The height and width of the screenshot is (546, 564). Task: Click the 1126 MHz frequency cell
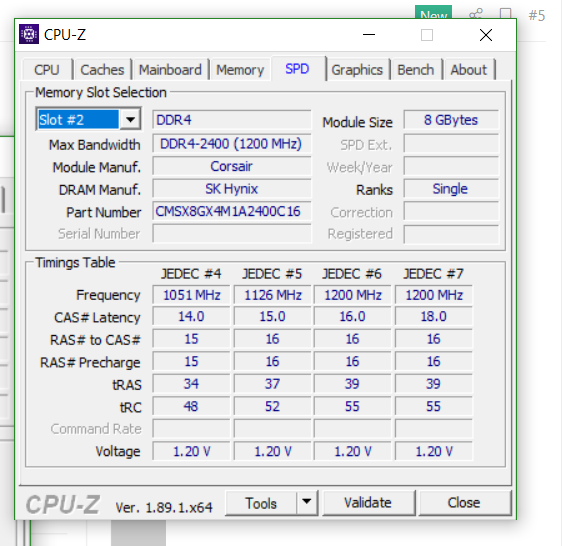272,295
